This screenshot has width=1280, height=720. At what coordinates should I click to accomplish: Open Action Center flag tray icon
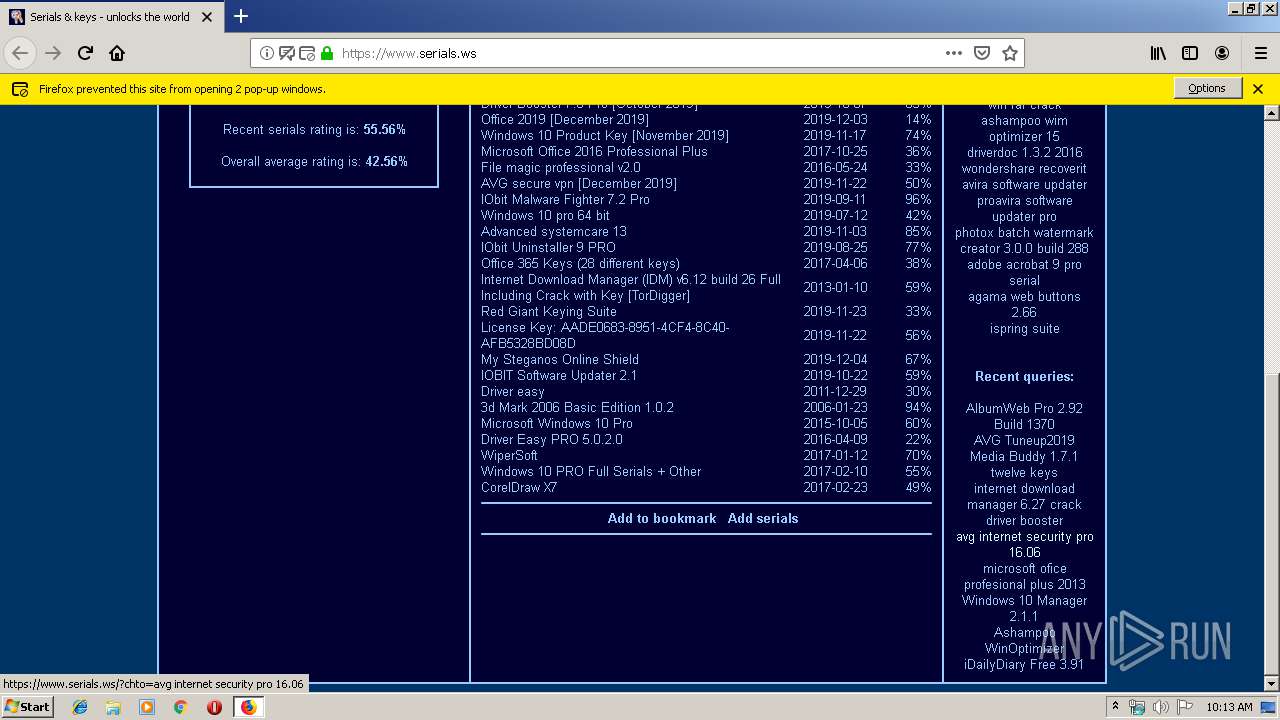[1183, 707]
